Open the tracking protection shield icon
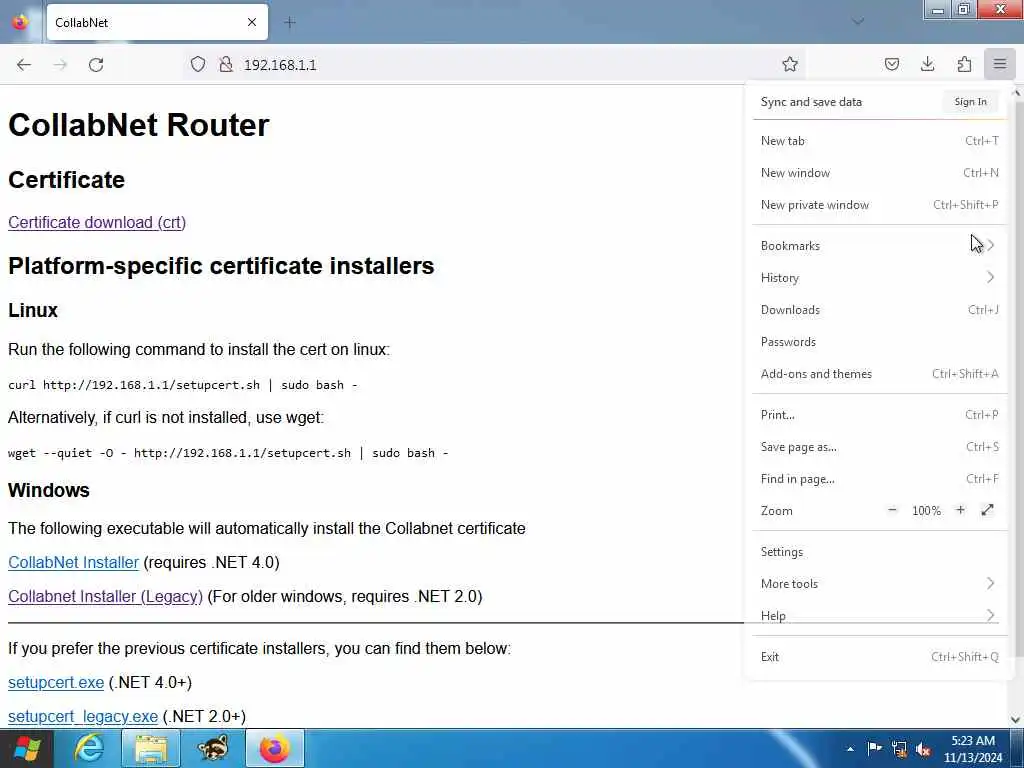 [x=198, y=64]
